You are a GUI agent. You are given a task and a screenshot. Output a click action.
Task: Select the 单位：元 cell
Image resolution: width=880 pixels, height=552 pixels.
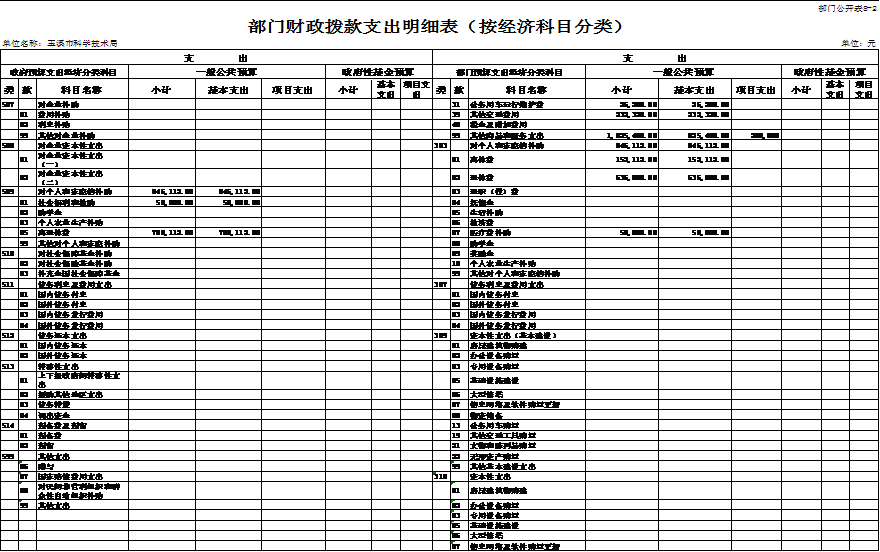click(859, 44)
